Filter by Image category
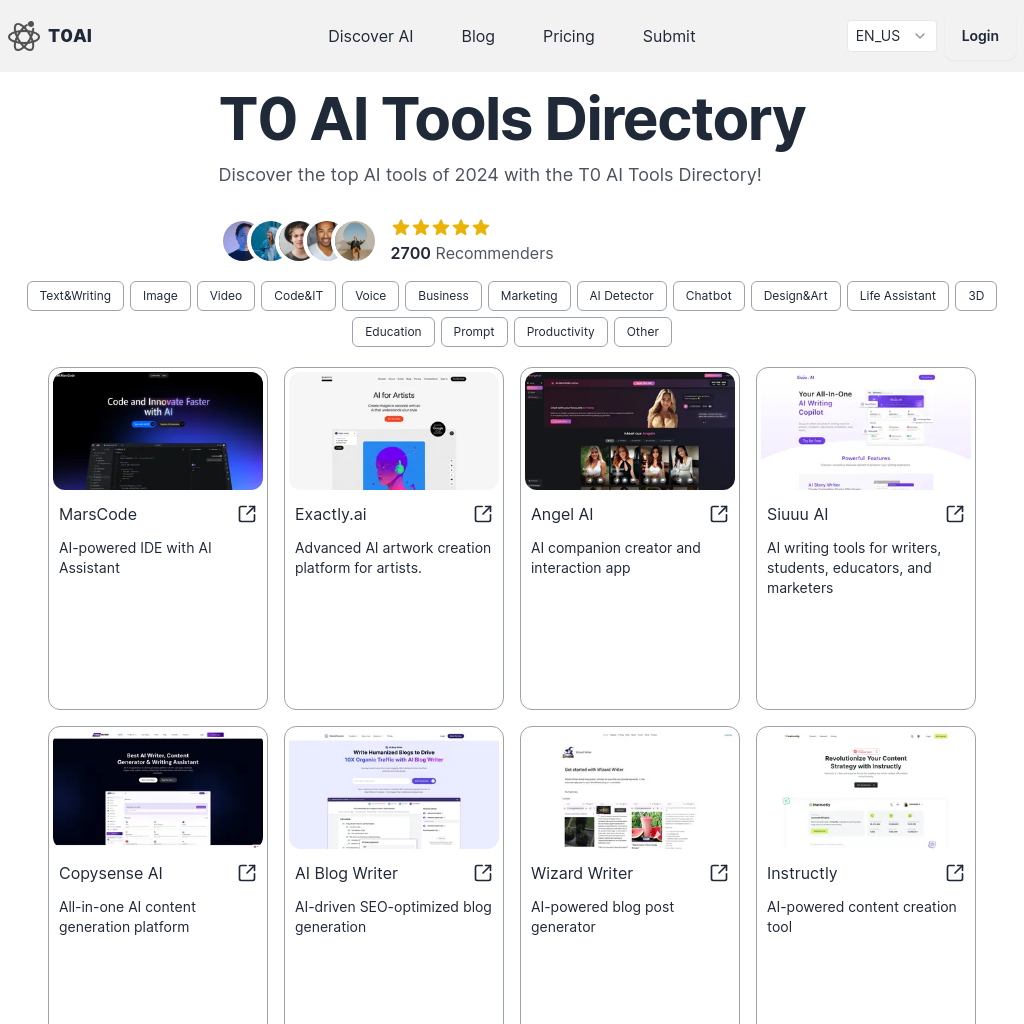Image resolution: width=1024 pixels, height=1024 pixels. 160,296
